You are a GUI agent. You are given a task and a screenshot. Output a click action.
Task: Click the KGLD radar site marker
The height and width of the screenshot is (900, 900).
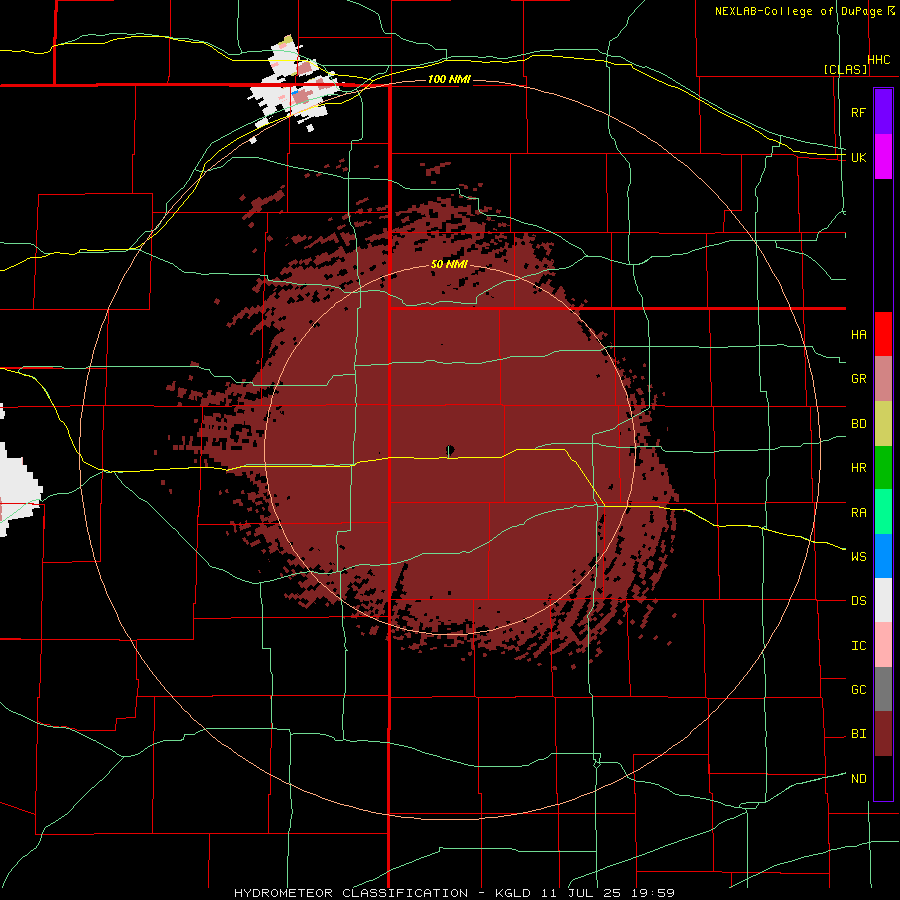click(x=450, y=451)
